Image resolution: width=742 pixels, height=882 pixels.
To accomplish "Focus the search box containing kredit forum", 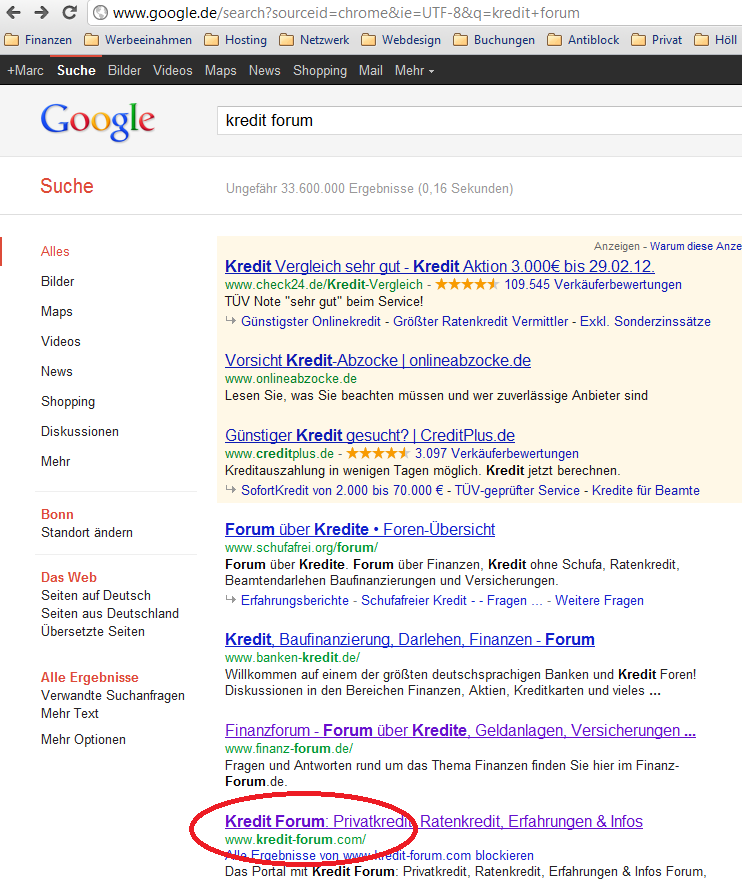I will coord(479,120).
